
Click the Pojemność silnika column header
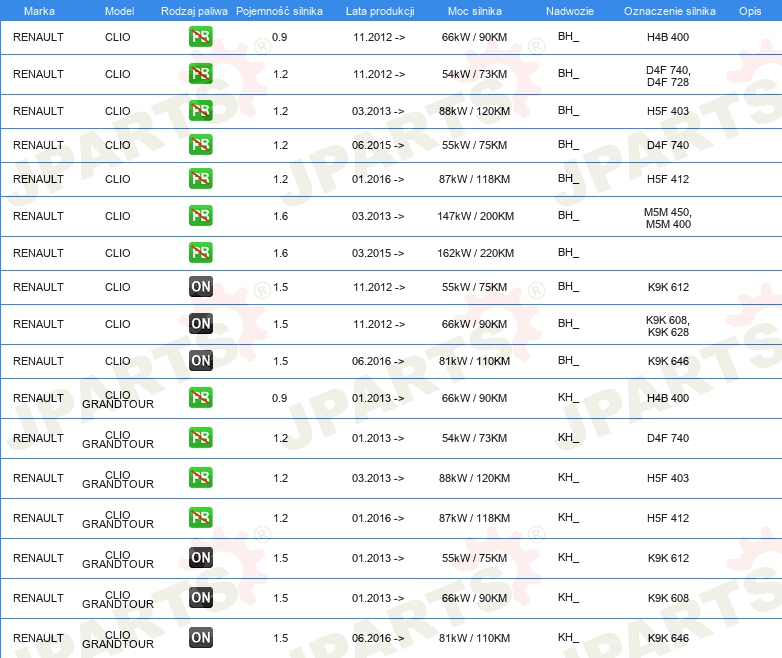click(x=279, y=11)
